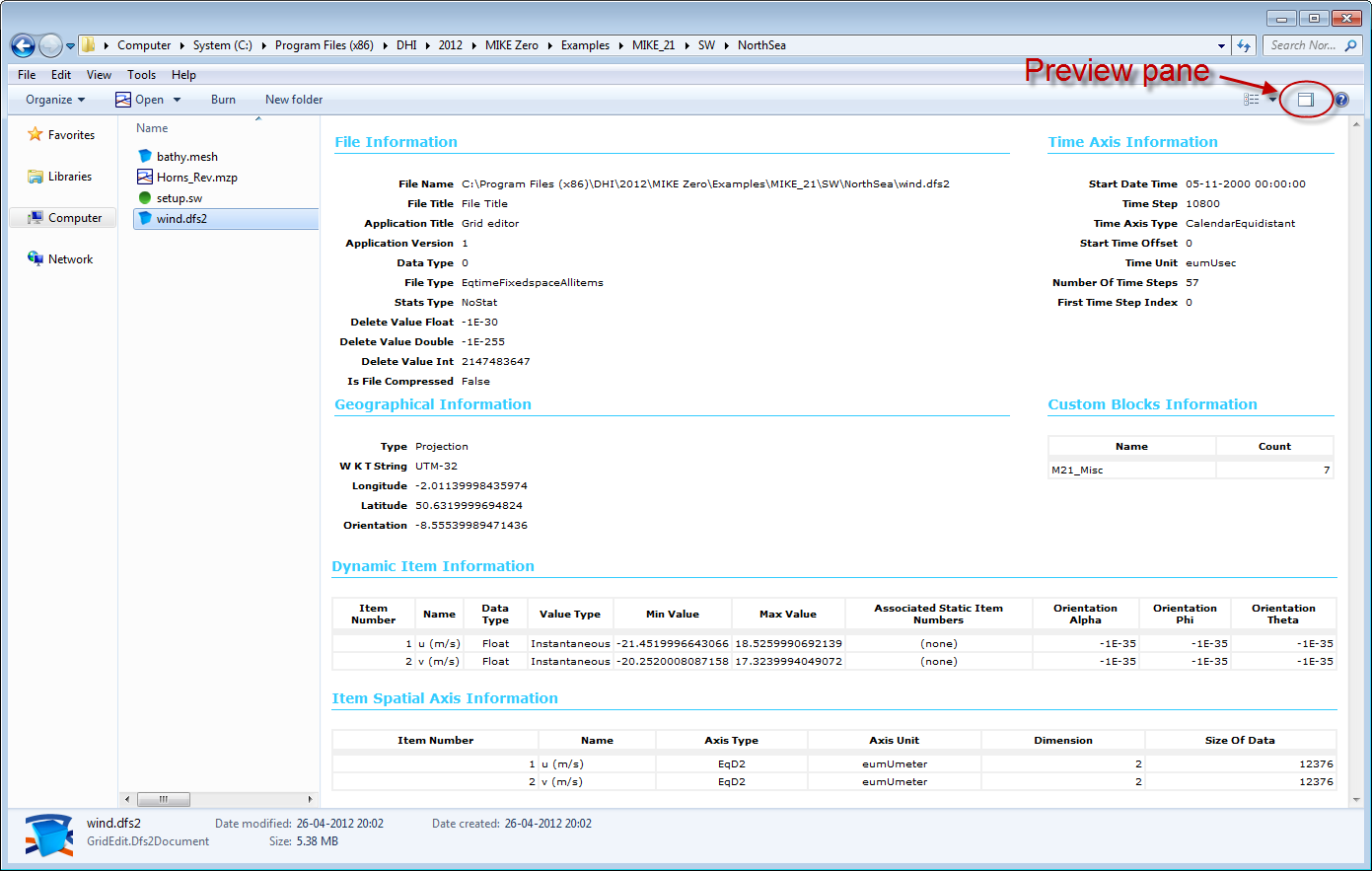The width and height of the screenshot is (1372, 871).
Task: Select the Horns_Rev.mzp file
Action: (x=196, y=178)
